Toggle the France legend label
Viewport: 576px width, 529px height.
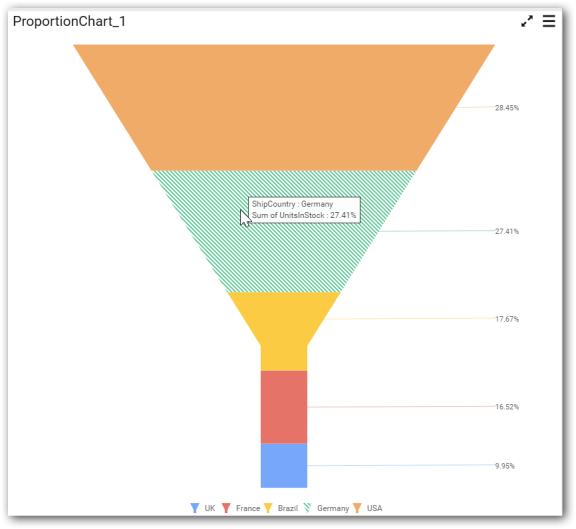coord(248,508)
